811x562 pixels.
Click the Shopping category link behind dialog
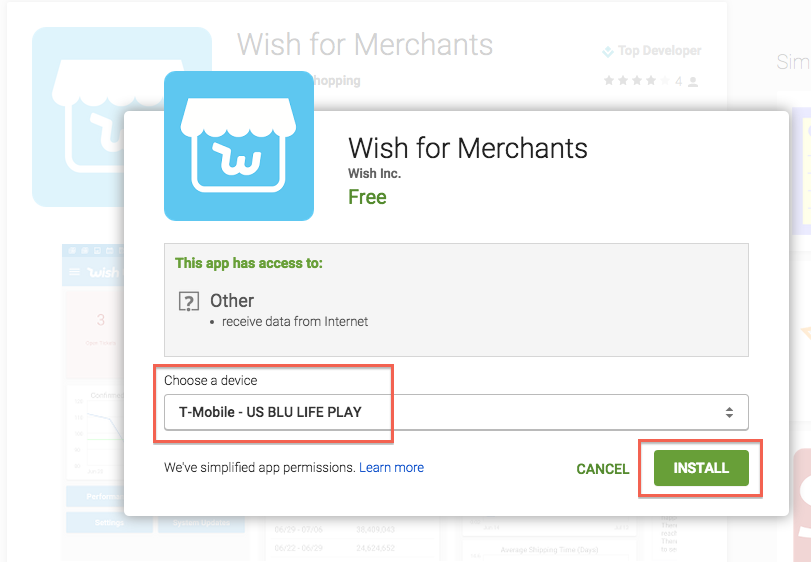pos(337,81)
